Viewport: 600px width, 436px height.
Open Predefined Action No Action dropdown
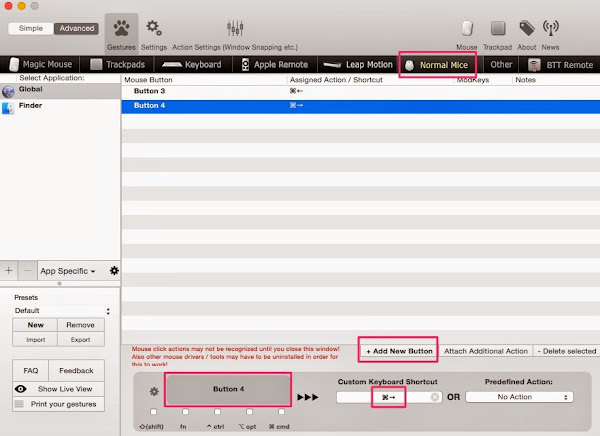pyautogui.click(x=519, y=397)
